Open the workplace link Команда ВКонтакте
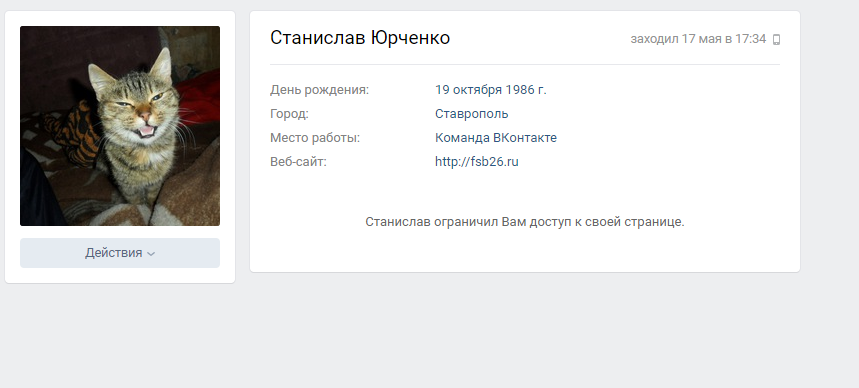 [496, 138]
